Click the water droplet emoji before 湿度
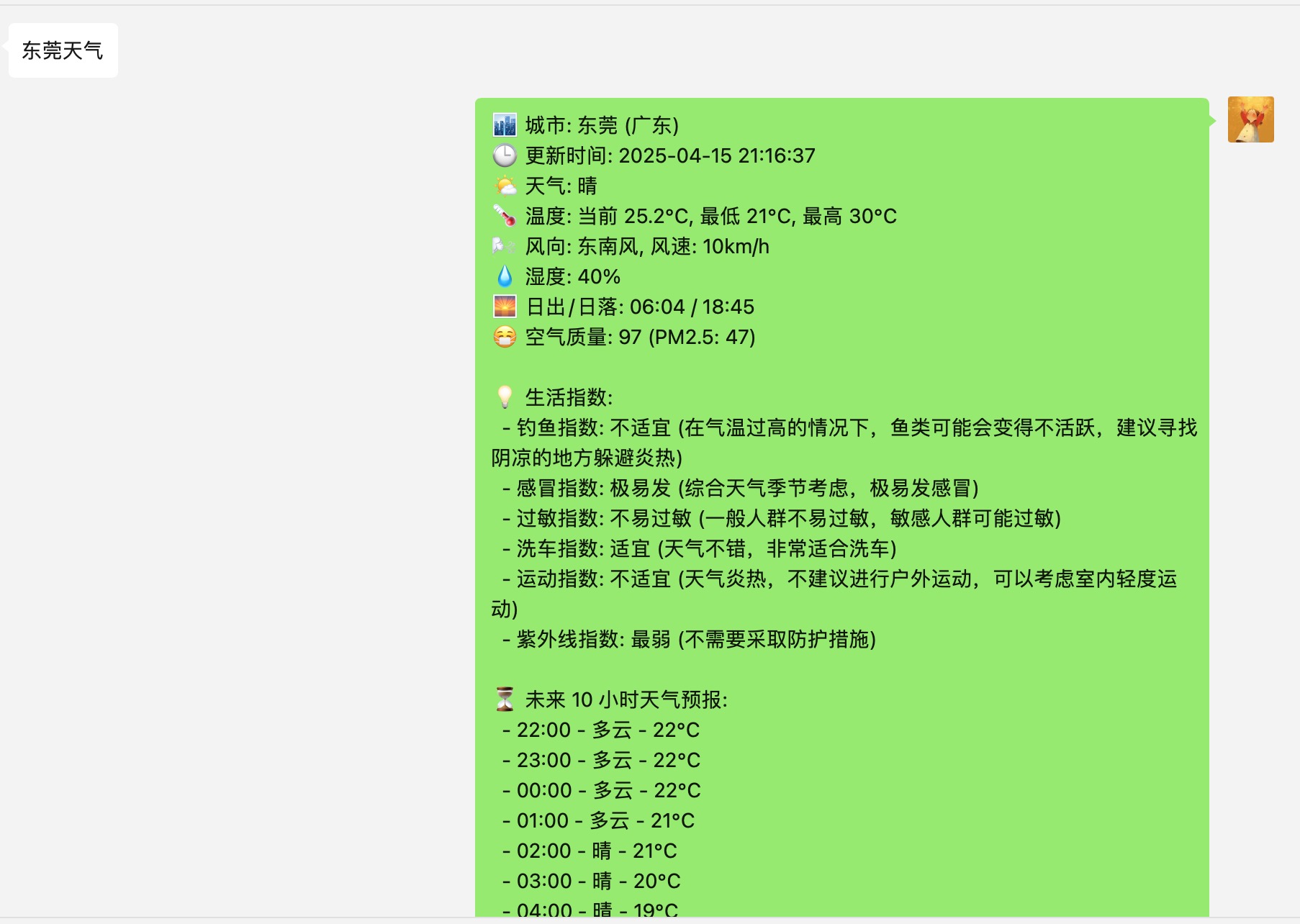Screen dimensions: 1300x924 click(x=505, y=276)
